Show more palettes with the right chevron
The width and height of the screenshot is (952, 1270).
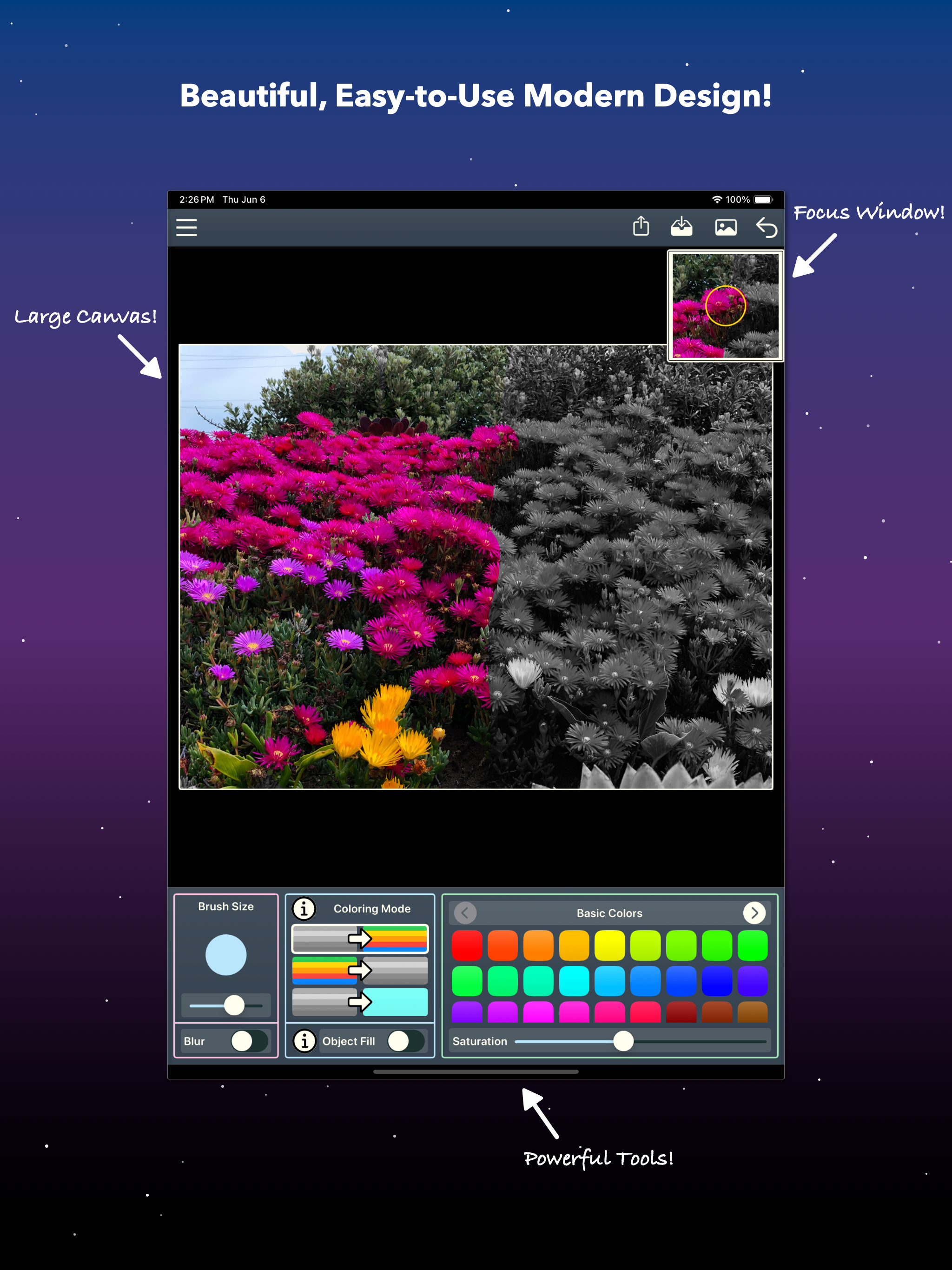[x=755, y=913]
